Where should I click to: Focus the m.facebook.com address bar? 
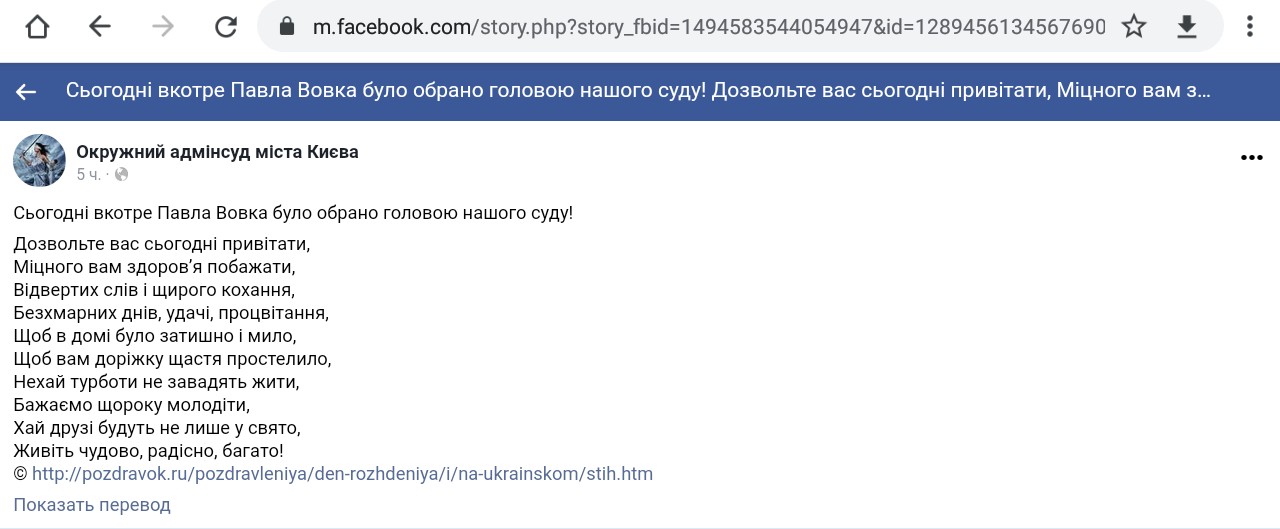pyautogui.click(x=700, y=27)
